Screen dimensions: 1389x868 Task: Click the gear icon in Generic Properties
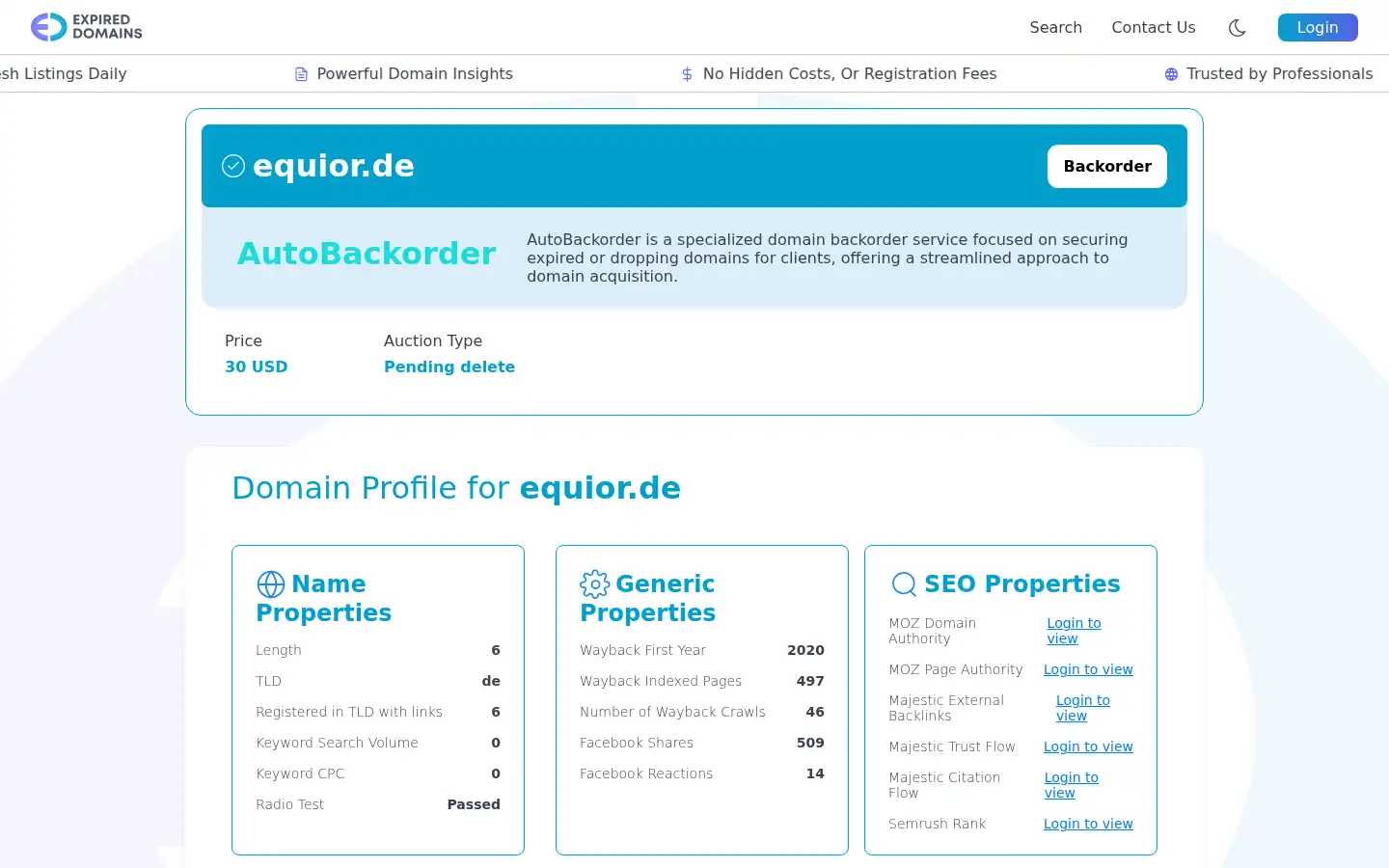[x=595, y=584]
